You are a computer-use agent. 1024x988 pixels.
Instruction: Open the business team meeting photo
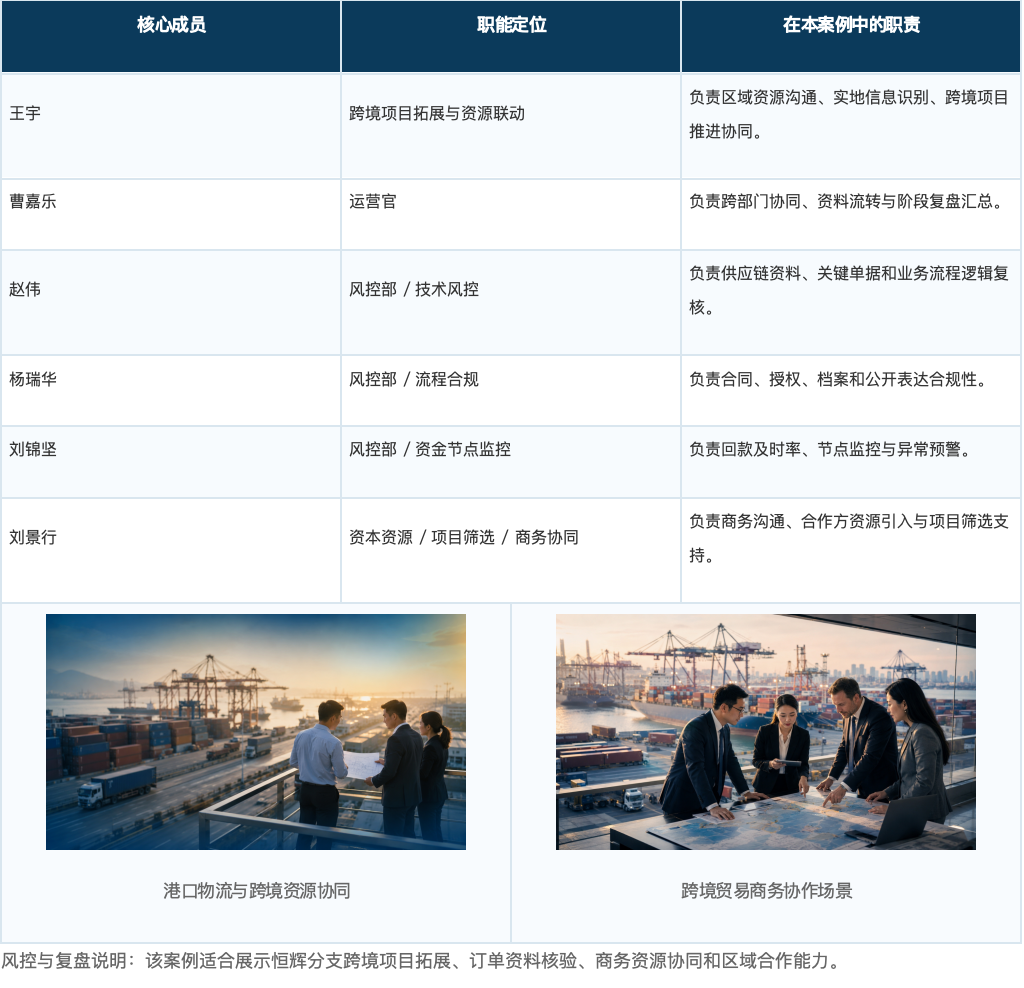point(765,731)
